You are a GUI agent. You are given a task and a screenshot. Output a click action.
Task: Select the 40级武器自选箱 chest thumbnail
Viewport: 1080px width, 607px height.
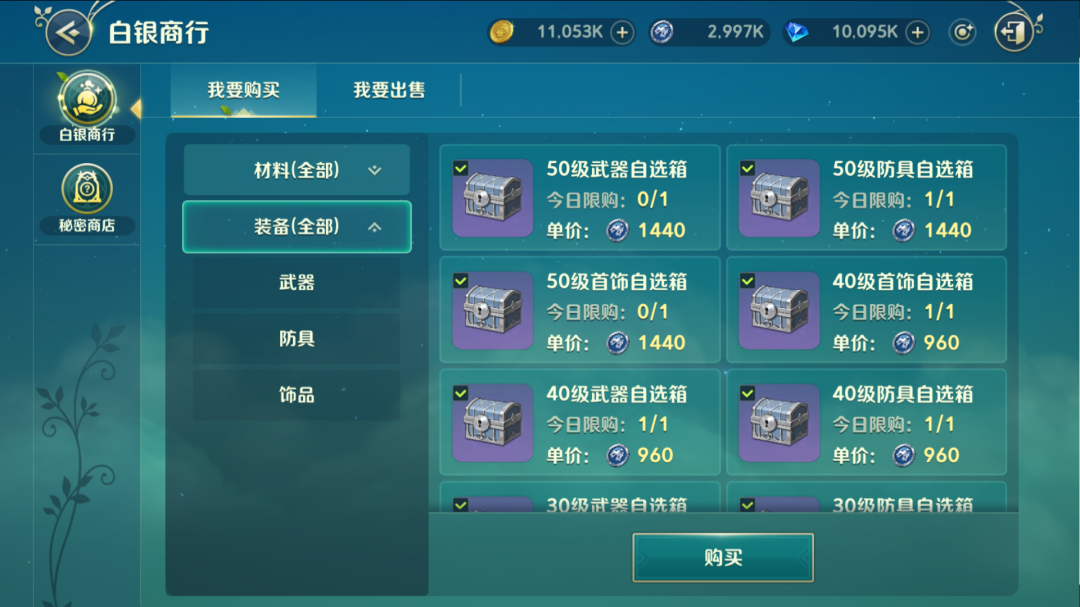pos(492,422)
